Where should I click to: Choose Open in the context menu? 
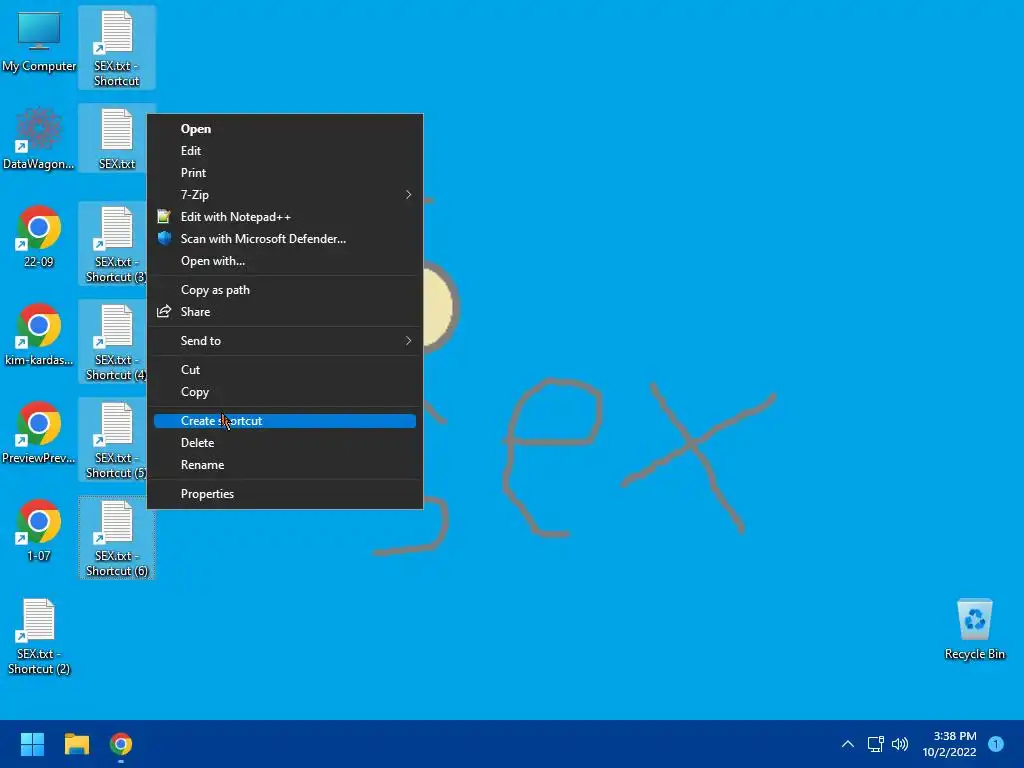pyautogui.click(x=285, y=129)
